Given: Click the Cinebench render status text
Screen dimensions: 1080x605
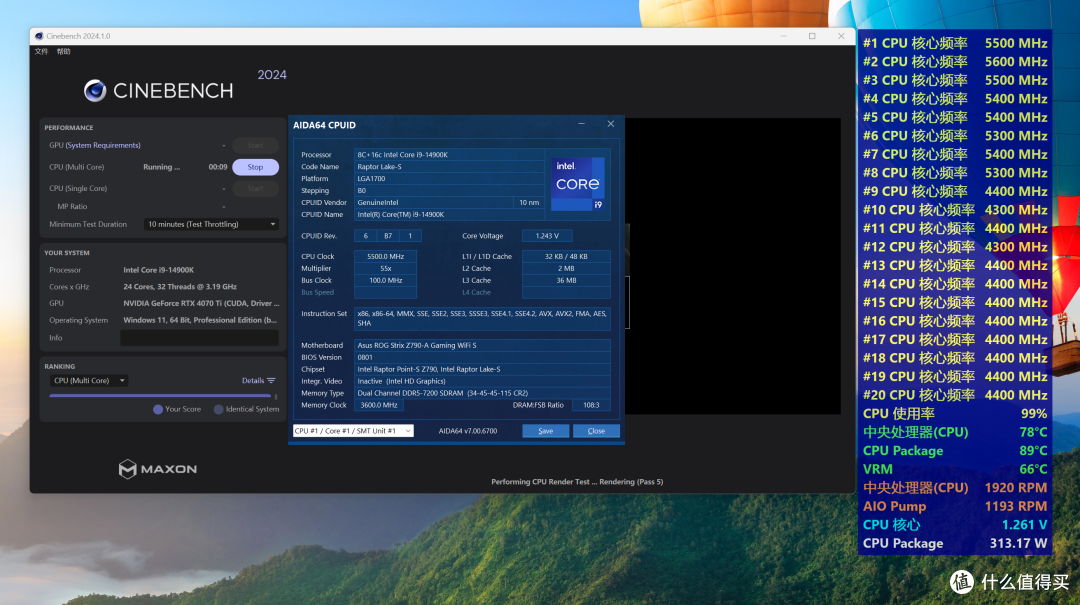Looking at the screenshot, I should (x=577, y=482).
